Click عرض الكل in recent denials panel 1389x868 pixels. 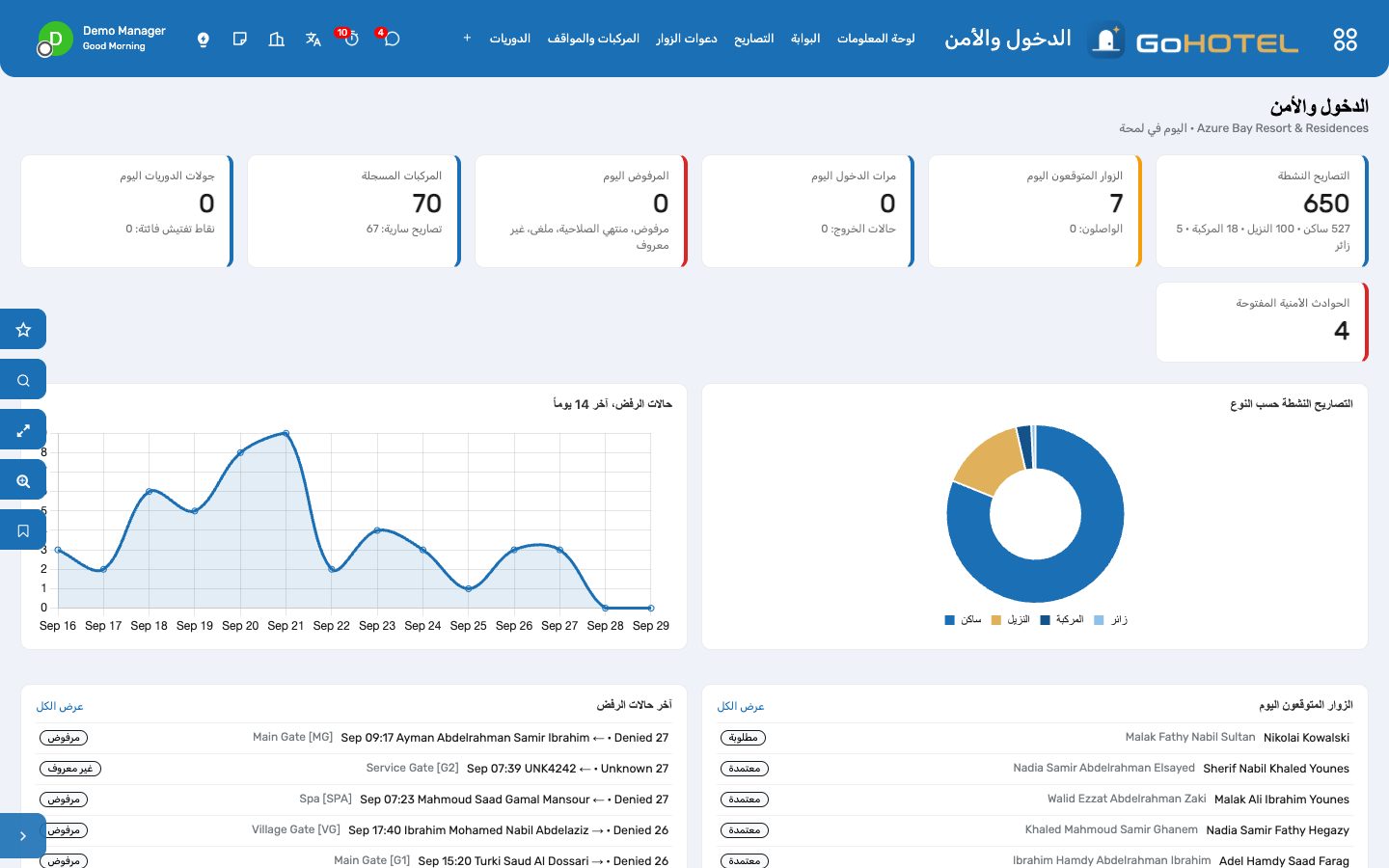point(60,707)
